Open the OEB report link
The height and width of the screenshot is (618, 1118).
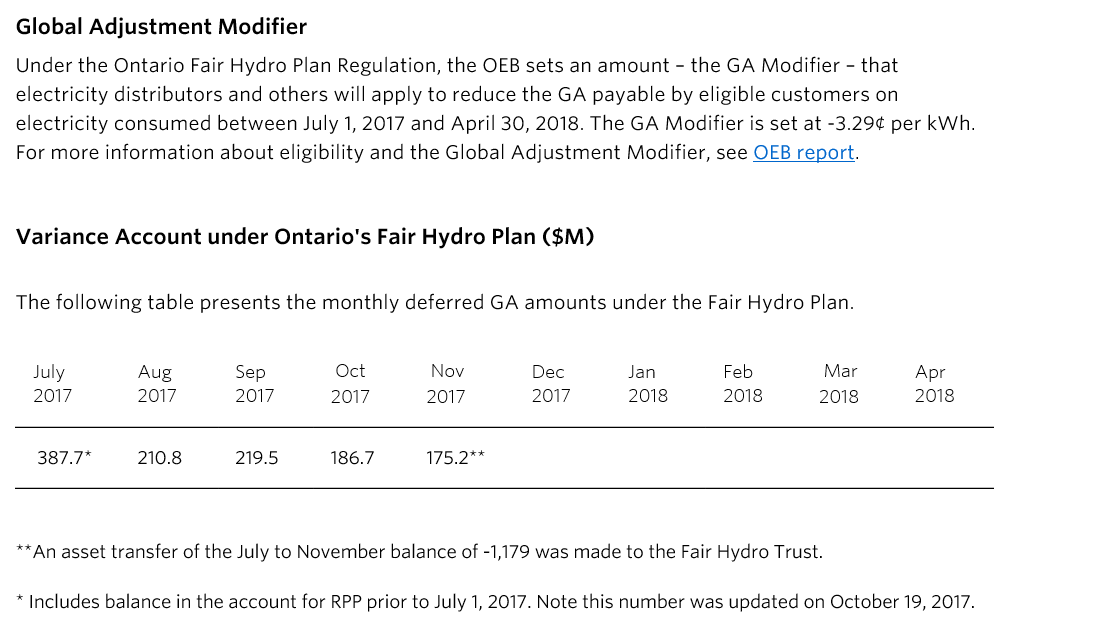click(804, 153)
